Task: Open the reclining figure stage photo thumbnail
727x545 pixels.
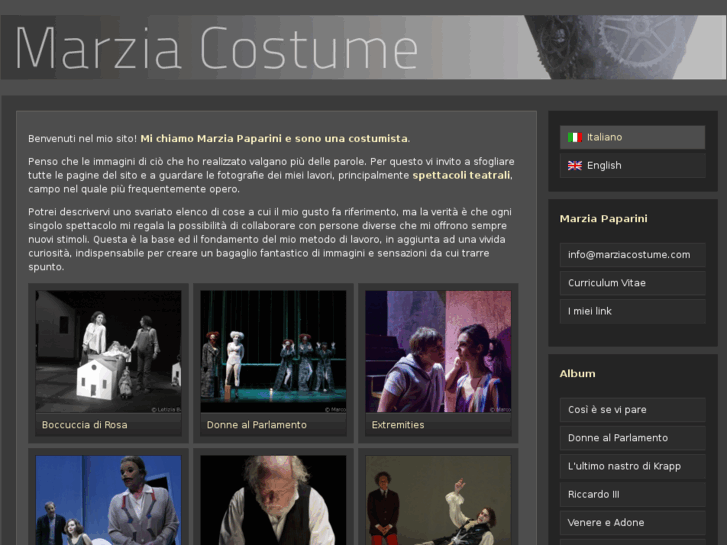Action: 438,500
